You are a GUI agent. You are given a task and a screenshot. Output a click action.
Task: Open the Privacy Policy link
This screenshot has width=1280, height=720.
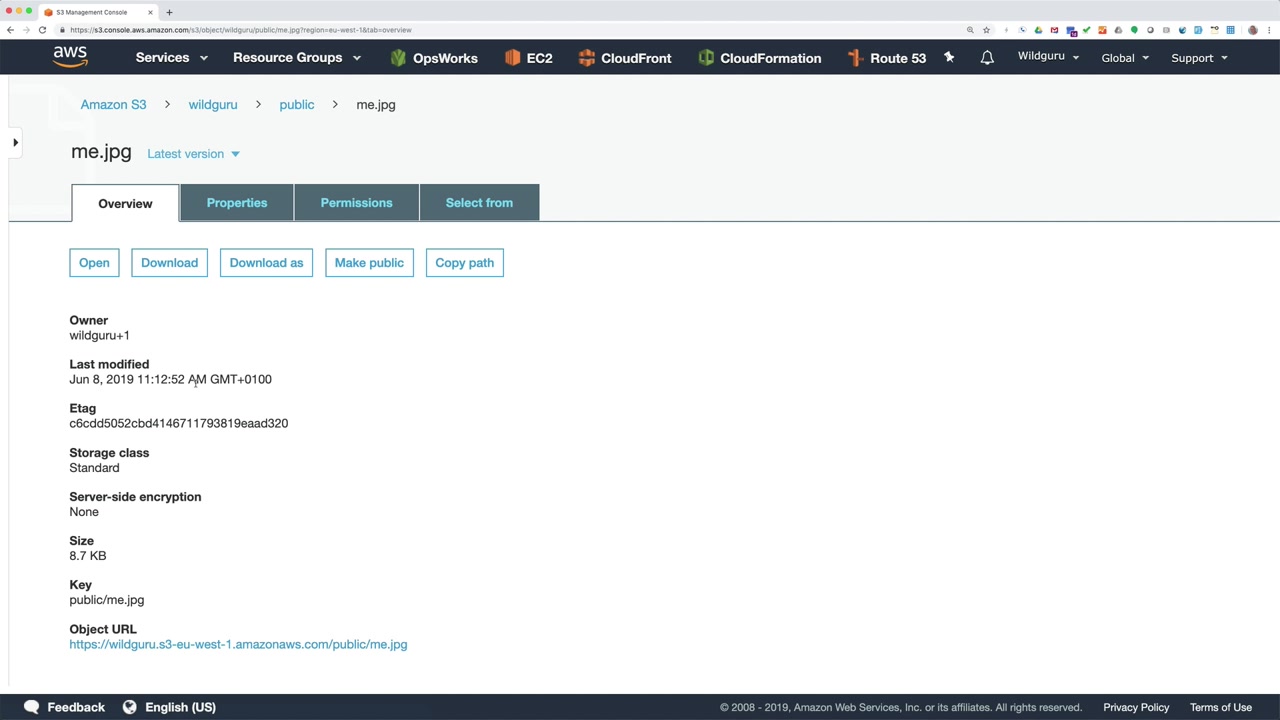[x=1136, y=707]
